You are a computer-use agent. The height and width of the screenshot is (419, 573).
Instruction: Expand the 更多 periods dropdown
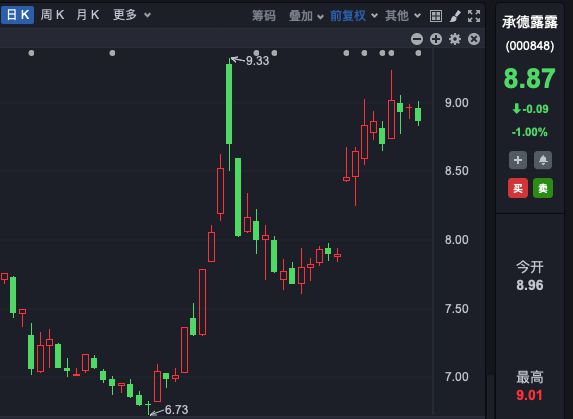(x=132, y=15)
